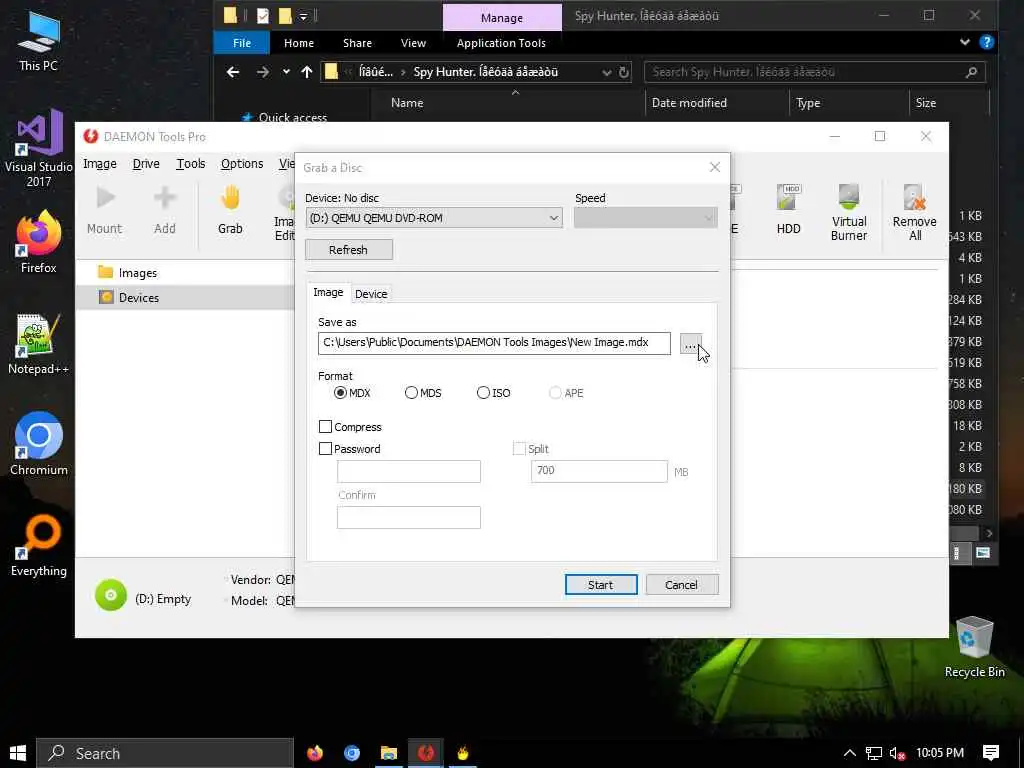The width and height of the screenshot is (1024, 768).
Task: Click the Windows taskbar search box
Action: pyautogui.click(x=165, y=753)
